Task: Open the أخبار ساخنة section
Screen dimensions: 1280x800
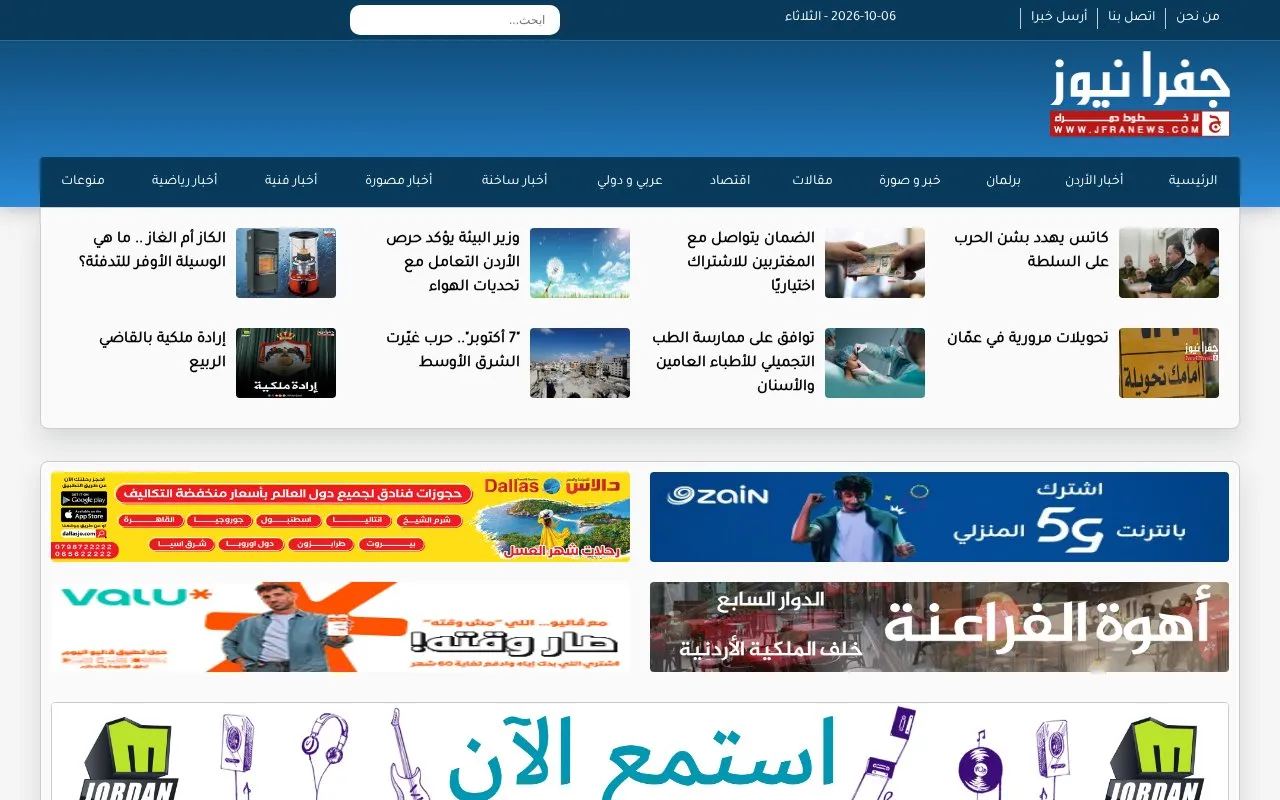Action: point(514,181)
